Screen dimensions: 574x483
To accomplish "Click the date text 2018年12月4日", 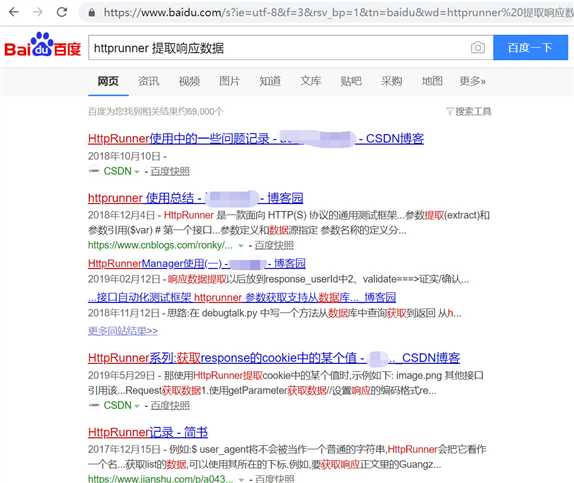I will pyautogui.click(x=122, y=215).
